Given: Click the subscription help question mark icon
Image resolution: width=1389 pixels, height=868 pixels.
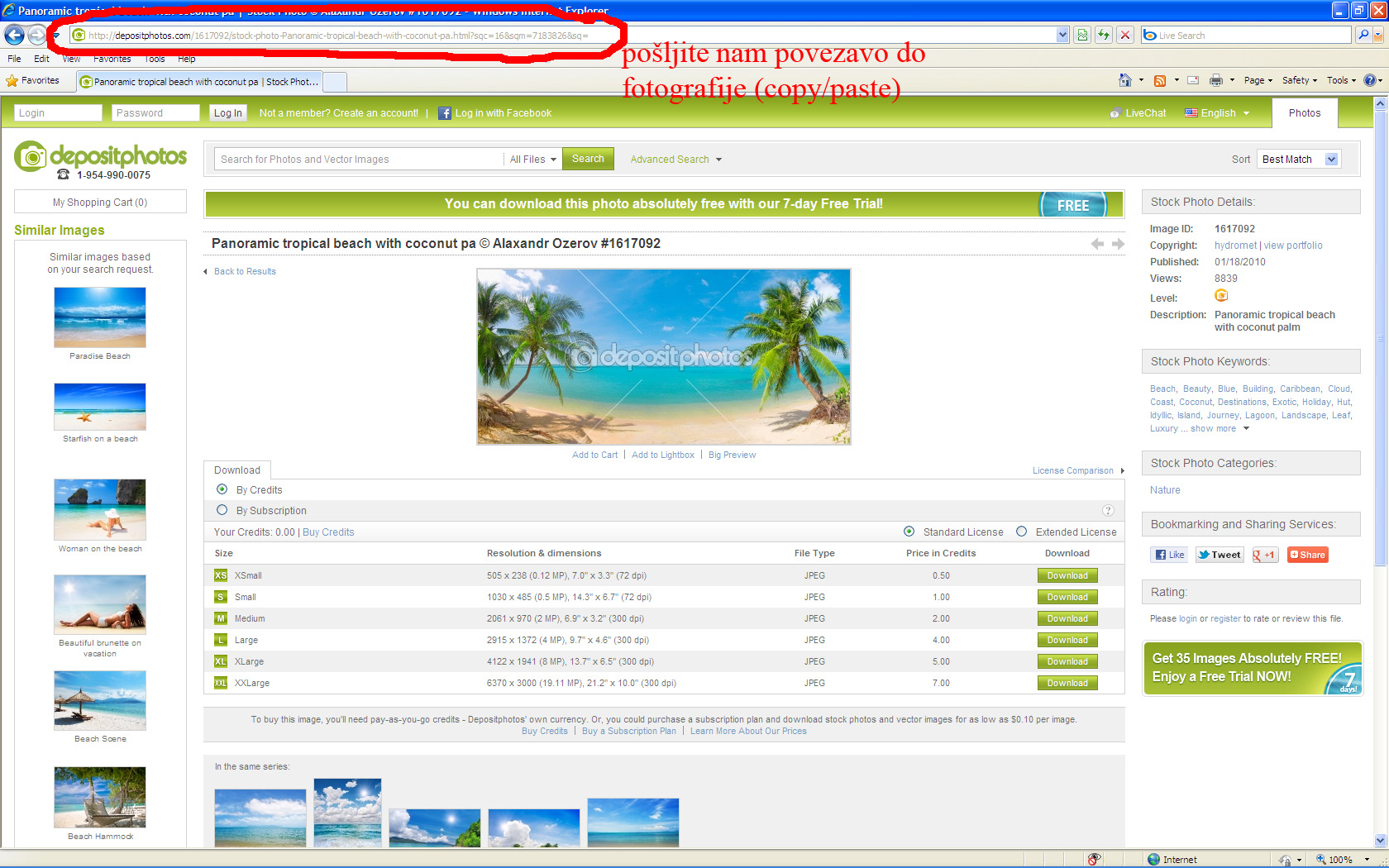Looking at the screenshot, I should click(1108, 511).
